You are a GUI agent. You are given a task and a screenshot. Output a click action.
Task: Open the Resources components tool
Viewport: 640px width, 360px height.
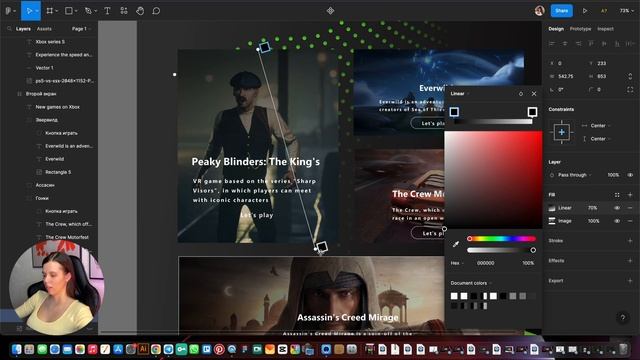[124, 11]
